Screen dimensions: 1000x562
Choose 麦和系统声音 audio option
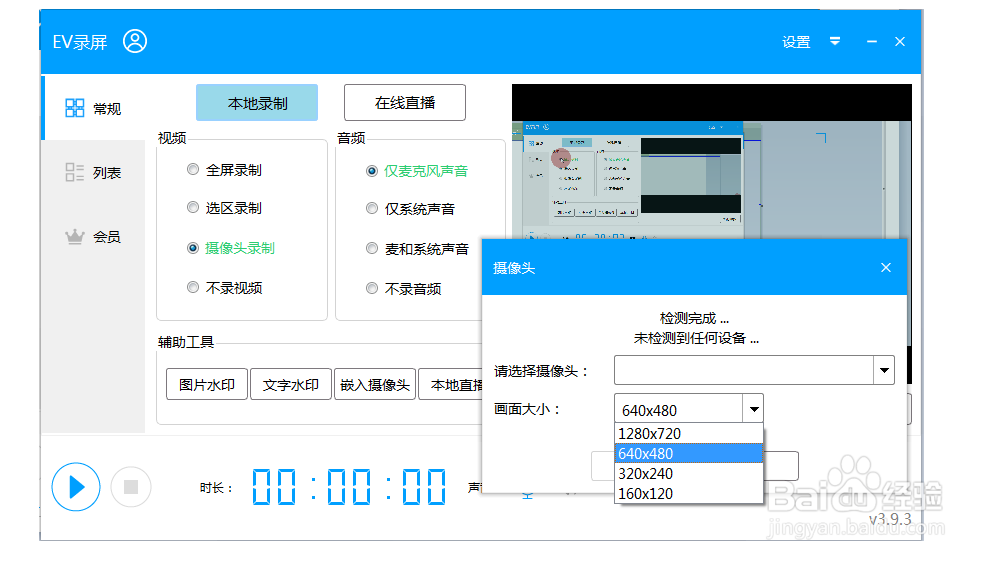click(x=418, y=249)
